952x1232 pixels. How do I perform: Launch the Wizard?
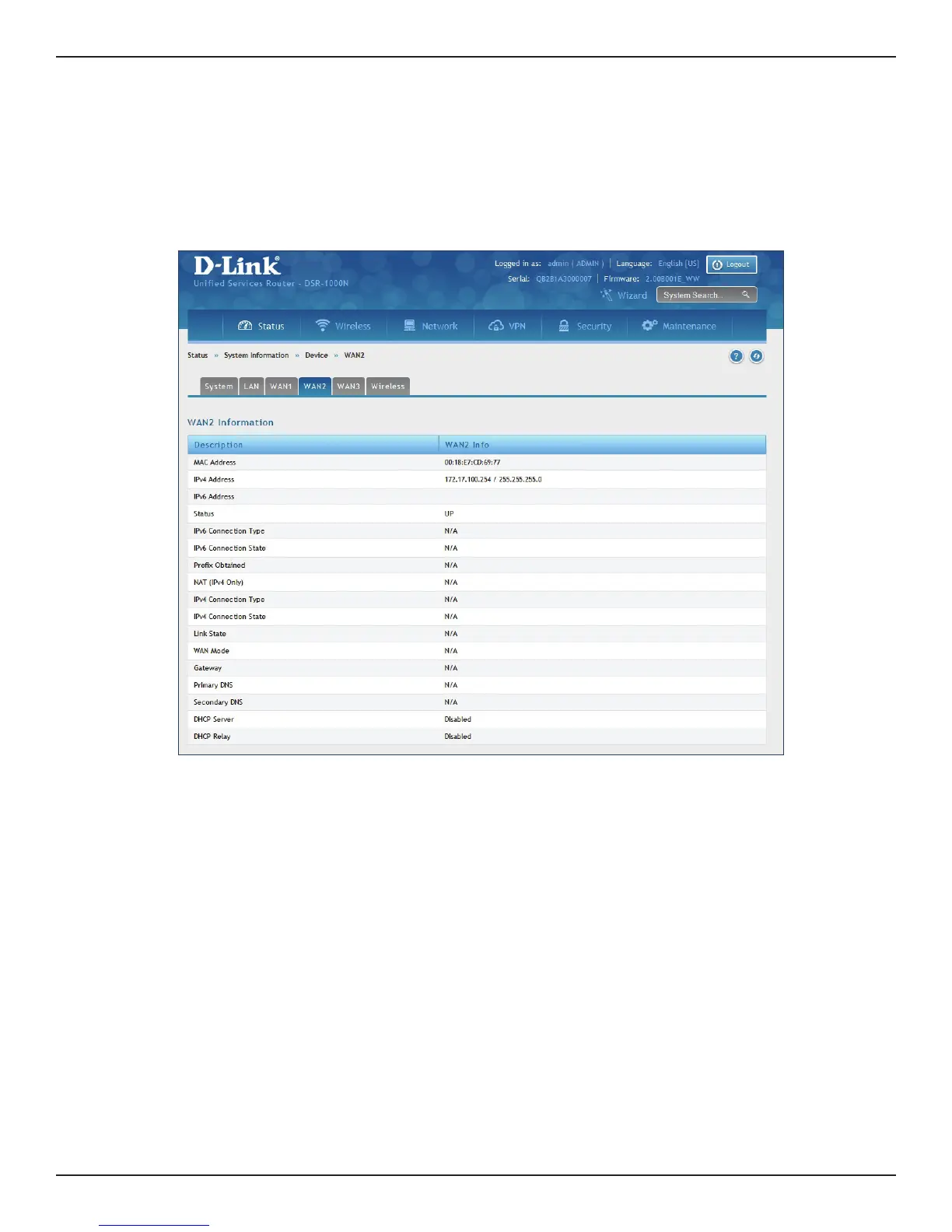[x=624, y=296]
